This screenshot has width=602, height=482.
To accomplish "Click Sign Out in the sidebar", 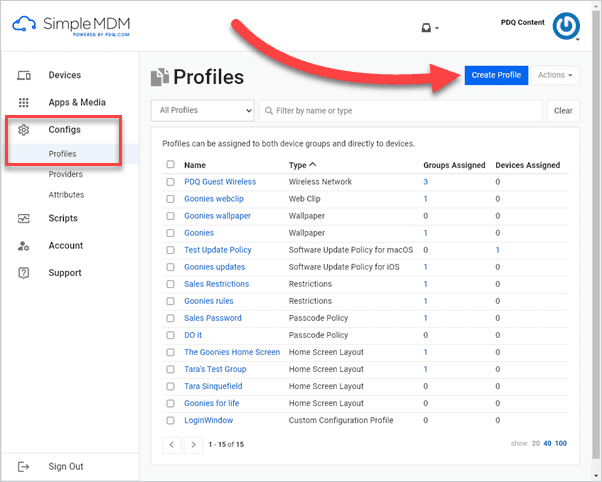I will pyautogui.click(x=66, y=467).
